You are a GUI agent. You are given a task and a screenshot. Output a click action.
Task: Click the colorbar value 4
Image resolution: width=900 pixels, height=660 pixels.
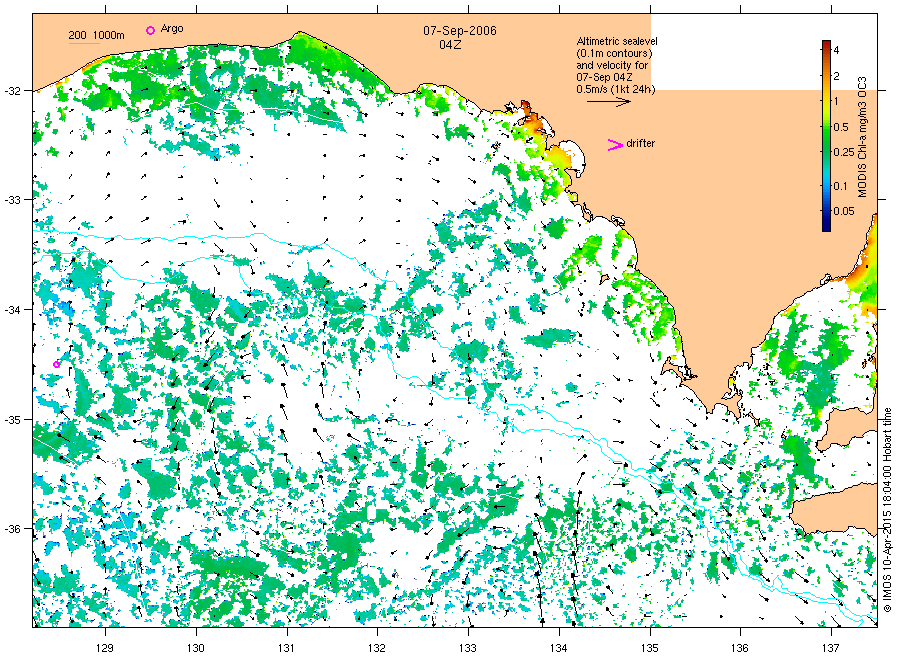tap(836, 50)
